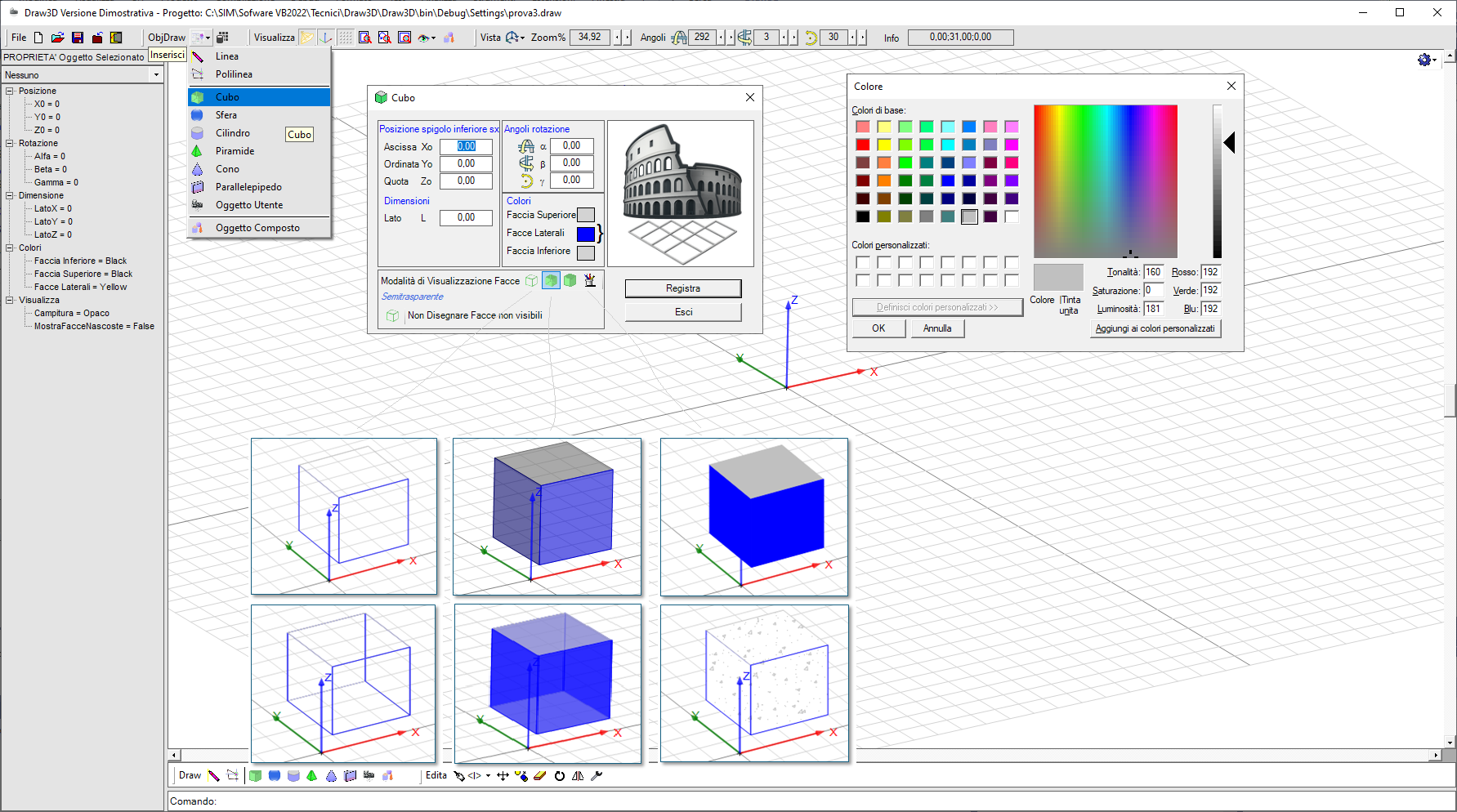The image size is (1457, 812).
Task: Click the eraser icon in the Edita toolbar
Action: [x=539, y=776]
